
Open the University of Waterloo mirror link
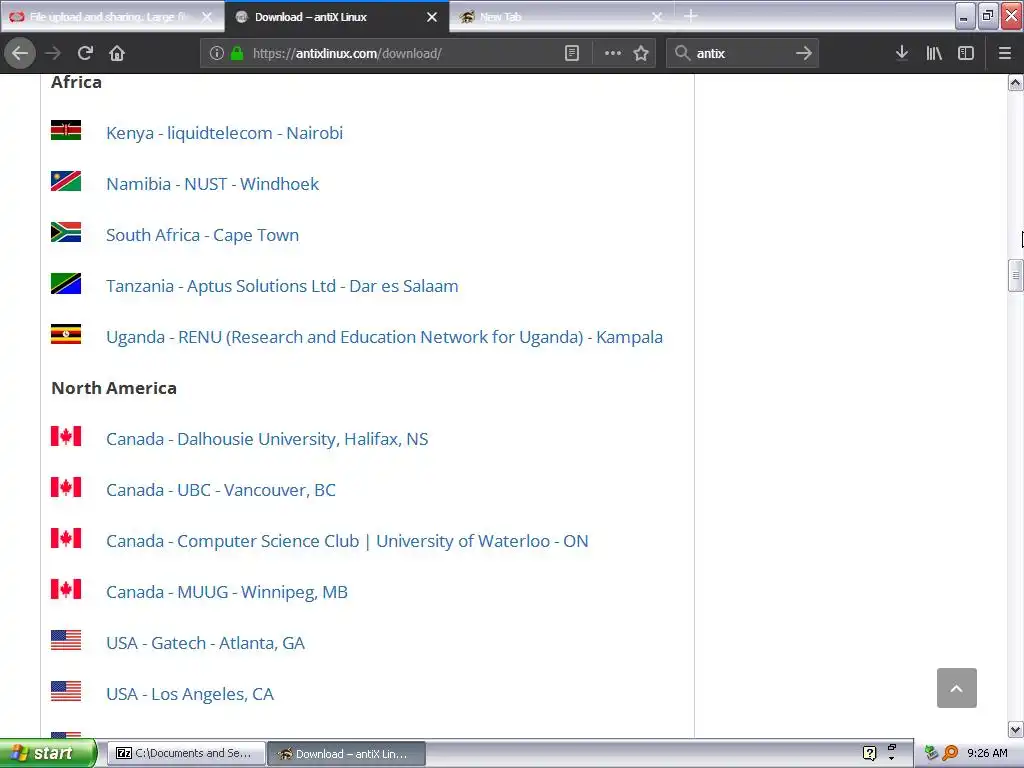click(x=347, y=541)
